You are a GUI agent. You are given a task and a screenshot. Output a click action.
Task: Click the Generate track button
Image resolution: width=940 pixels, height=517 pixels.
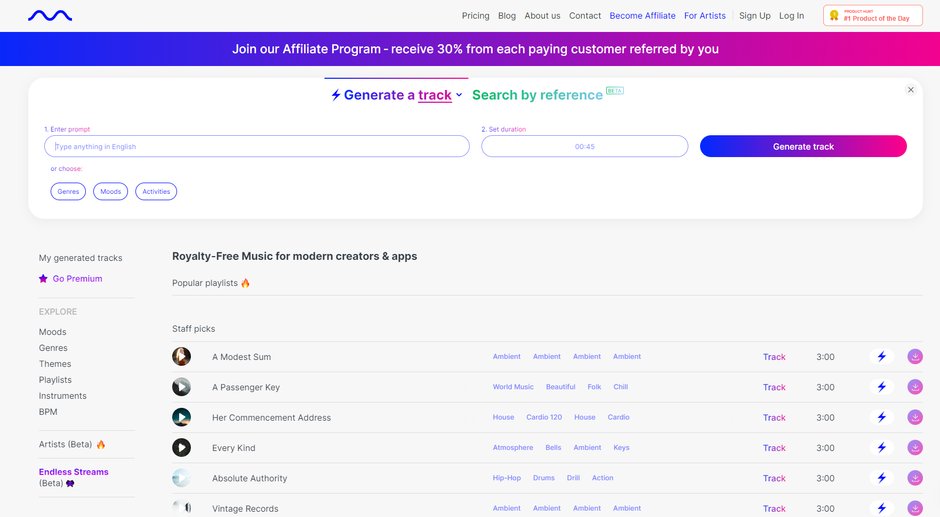803,146
